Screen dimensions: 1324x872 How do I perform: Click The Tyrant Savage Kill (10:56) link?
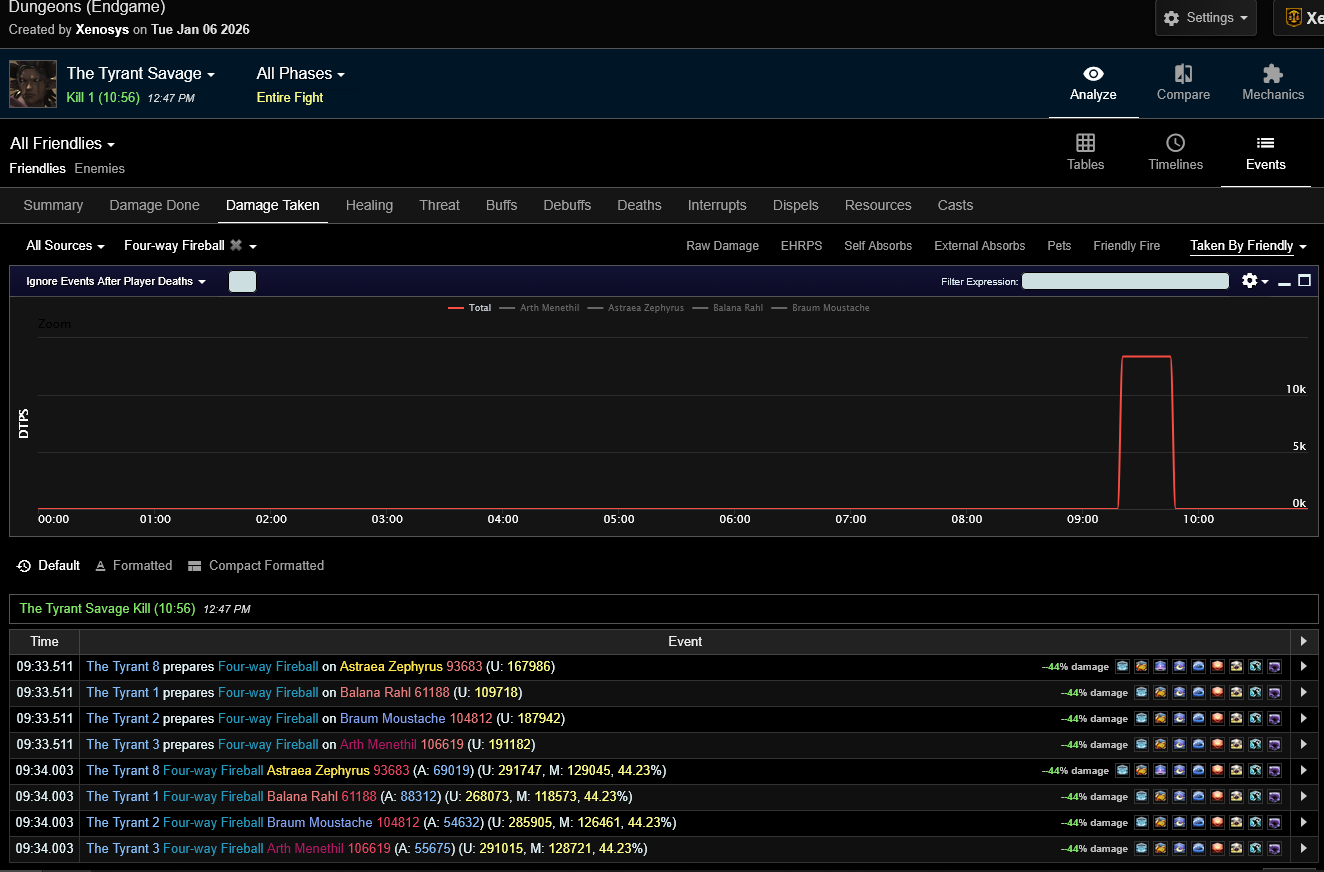coord(108,608)
